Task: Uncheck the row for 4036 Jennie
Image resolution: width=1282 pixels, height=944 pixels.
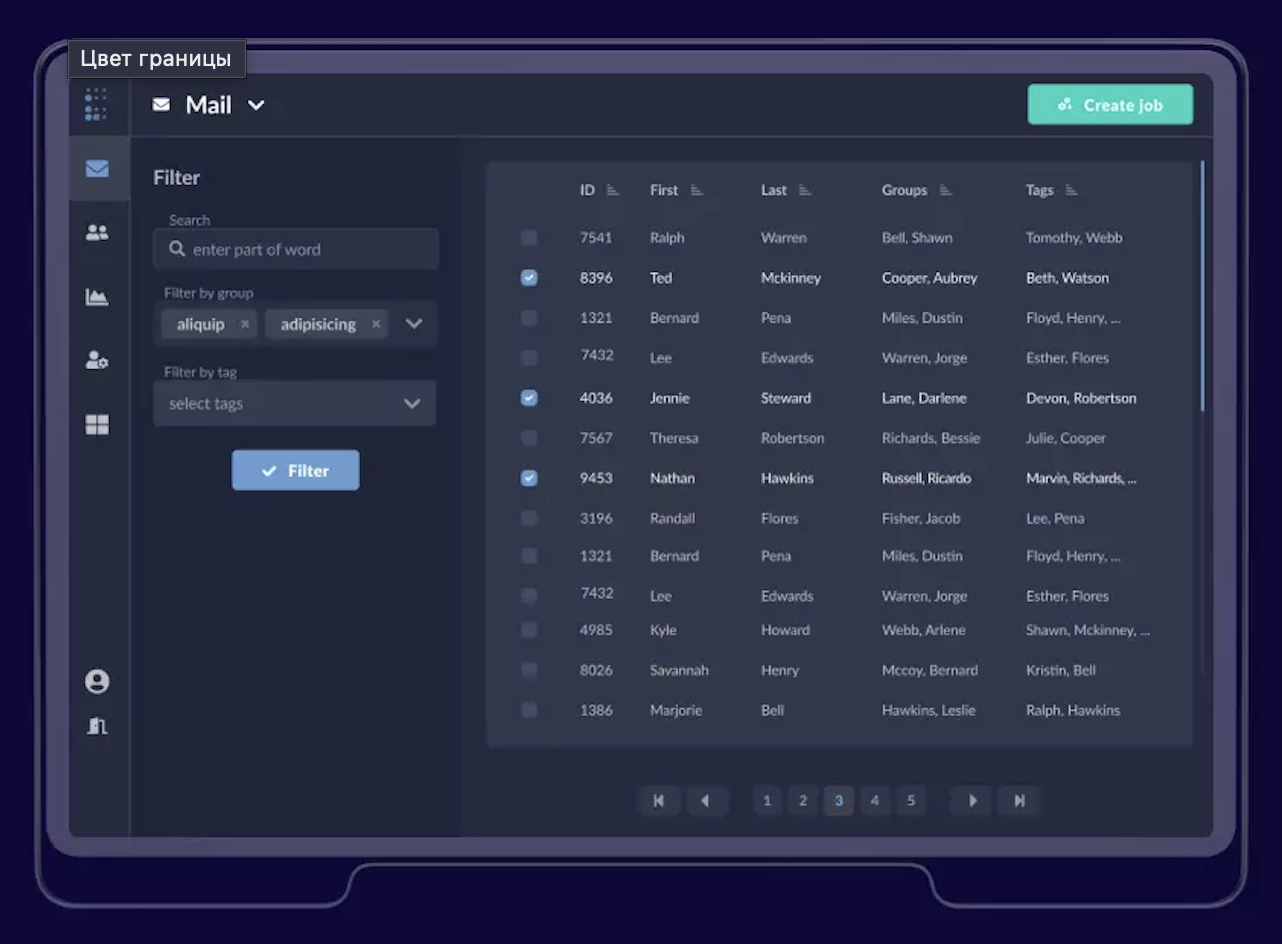Action: click(529, 398)
